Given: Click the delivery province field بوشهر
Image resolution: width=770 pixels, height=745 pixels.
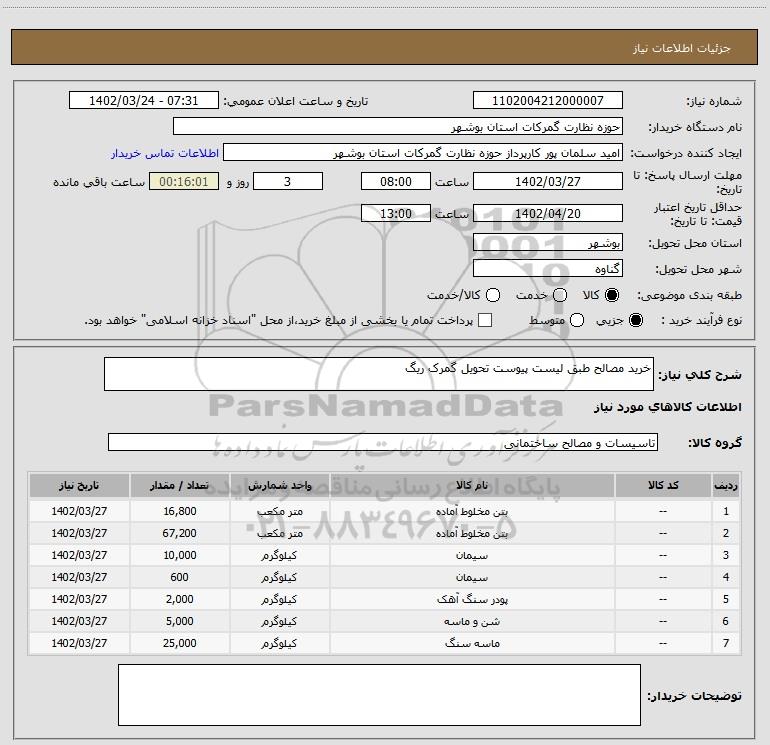Looking at the screenshot, I should click(548, 243).
